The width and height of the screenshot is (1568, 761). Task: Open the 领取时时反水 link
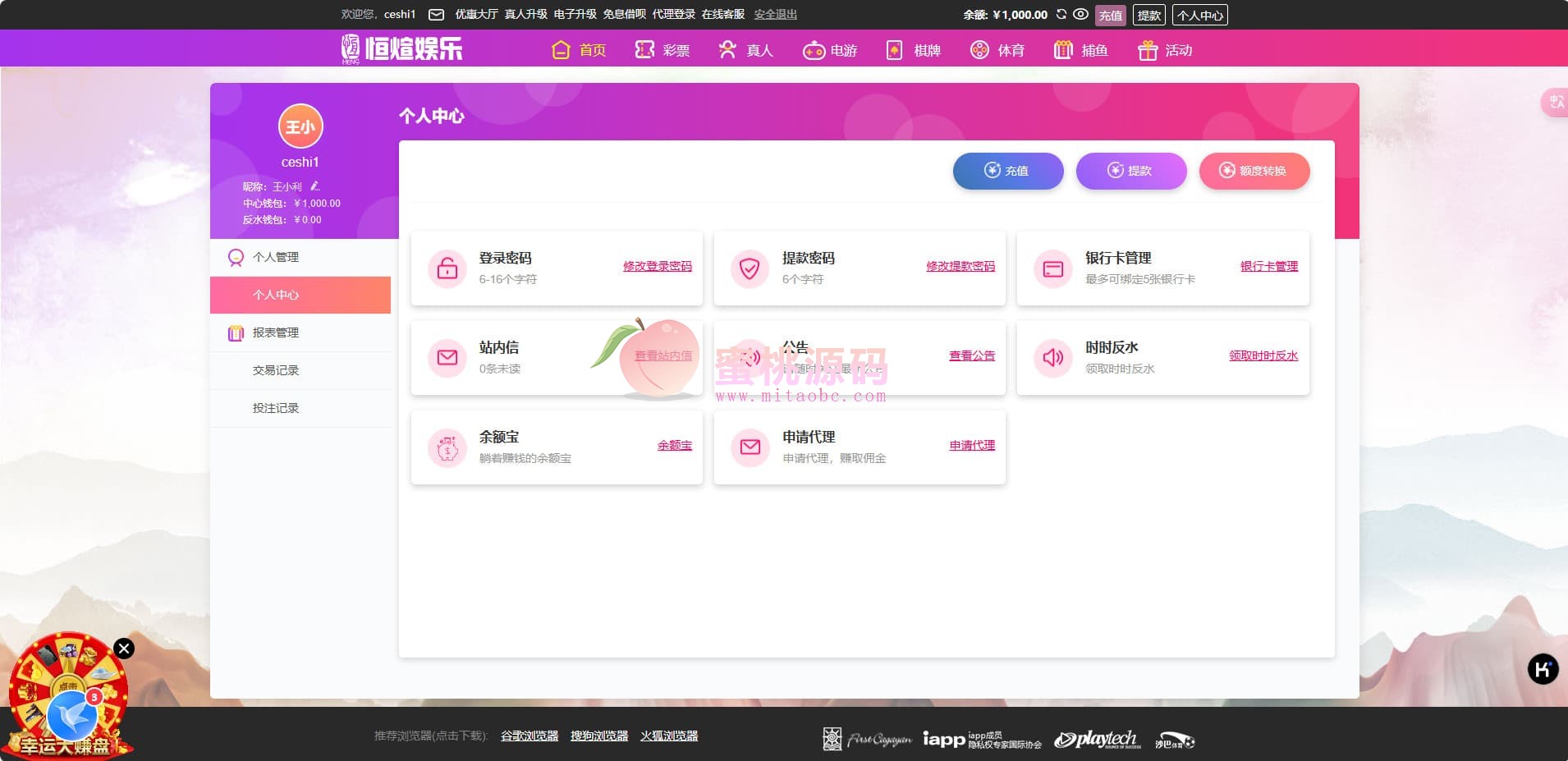coord(1263,355)
